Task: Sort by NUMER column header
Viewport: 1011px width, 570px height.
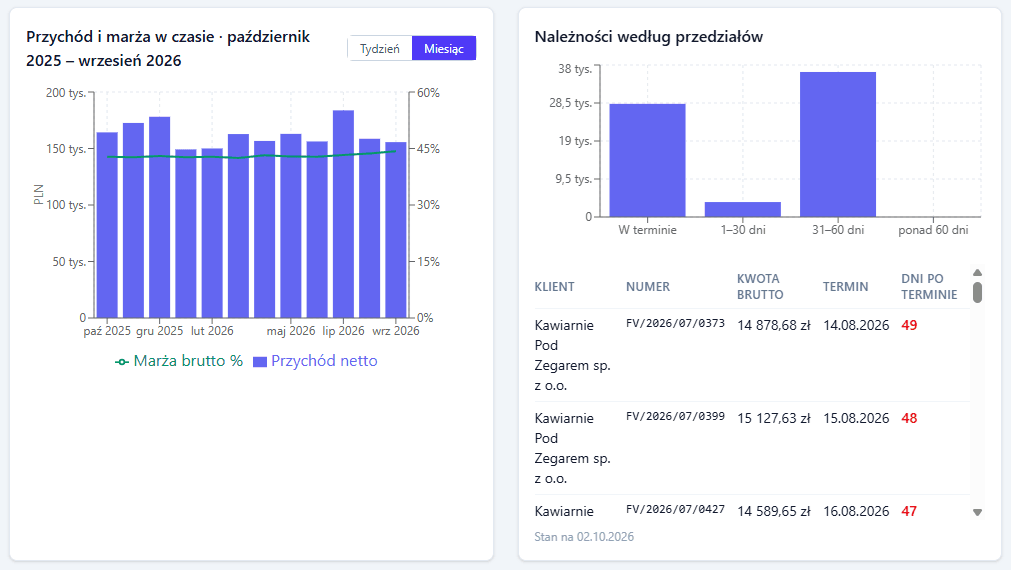Action: (x=648, y=287)
